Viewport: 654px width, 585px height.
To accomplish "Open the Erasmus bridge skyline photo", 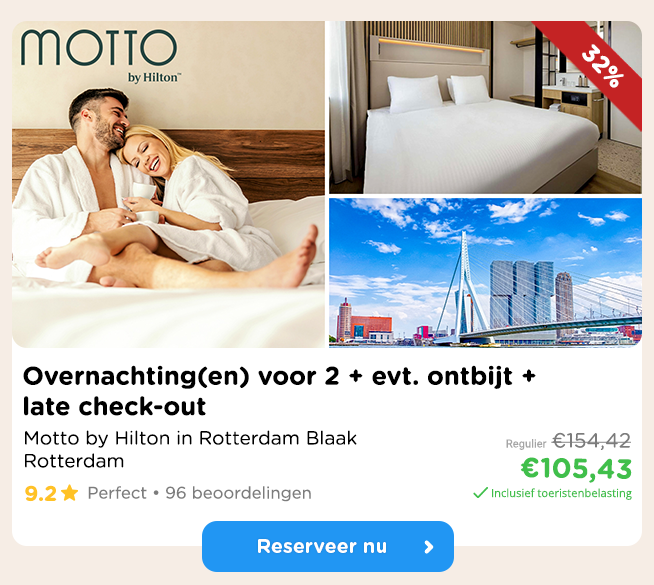I will [485, 273].
